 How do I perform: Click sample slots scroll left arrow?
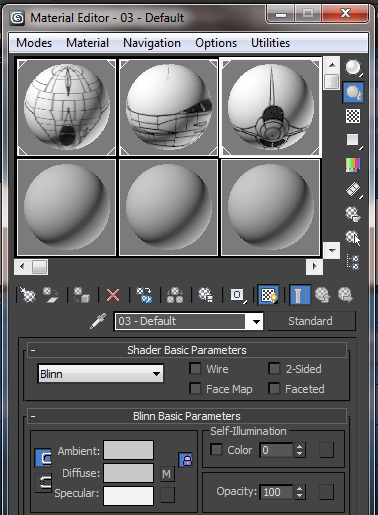point(22,267)
